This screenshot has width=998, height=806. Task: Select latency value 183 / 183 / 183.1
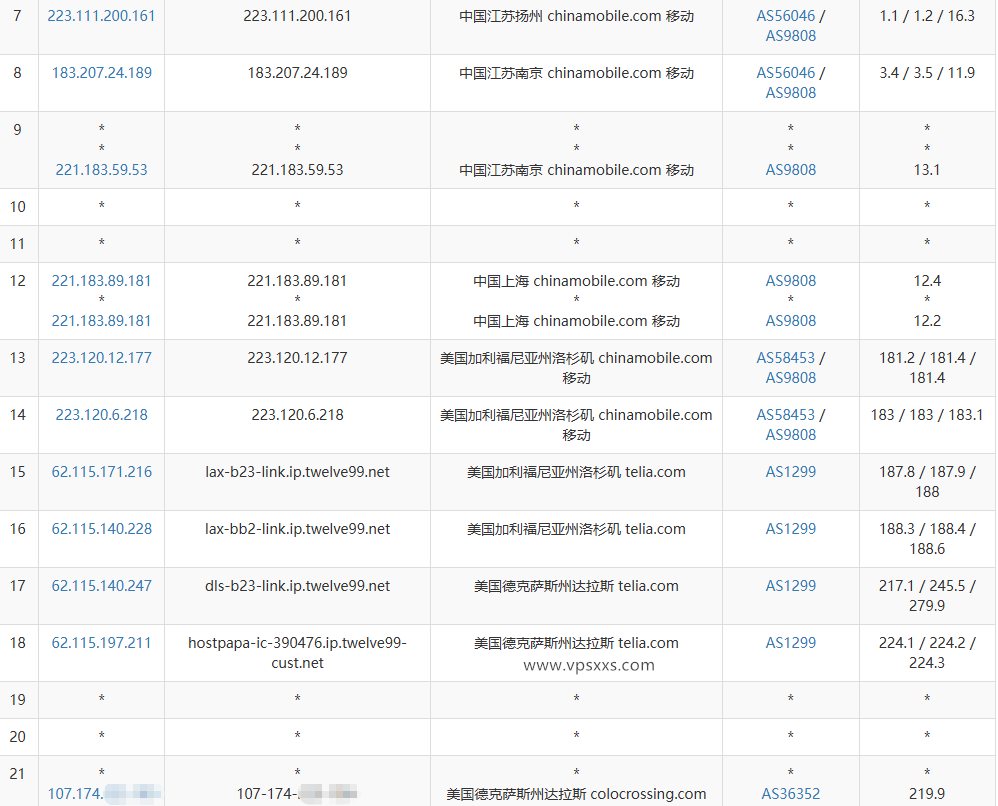click(x=927, y=415)
